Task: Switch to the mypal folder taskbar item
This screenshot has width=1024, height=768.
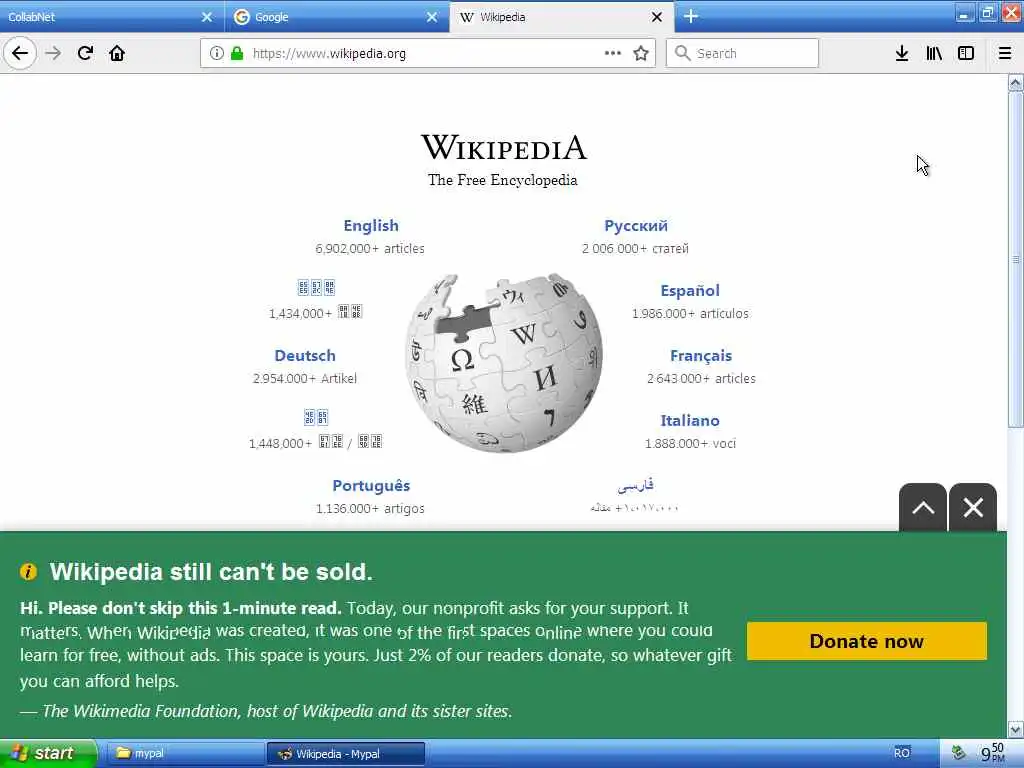Action: [x=185, y=754]
